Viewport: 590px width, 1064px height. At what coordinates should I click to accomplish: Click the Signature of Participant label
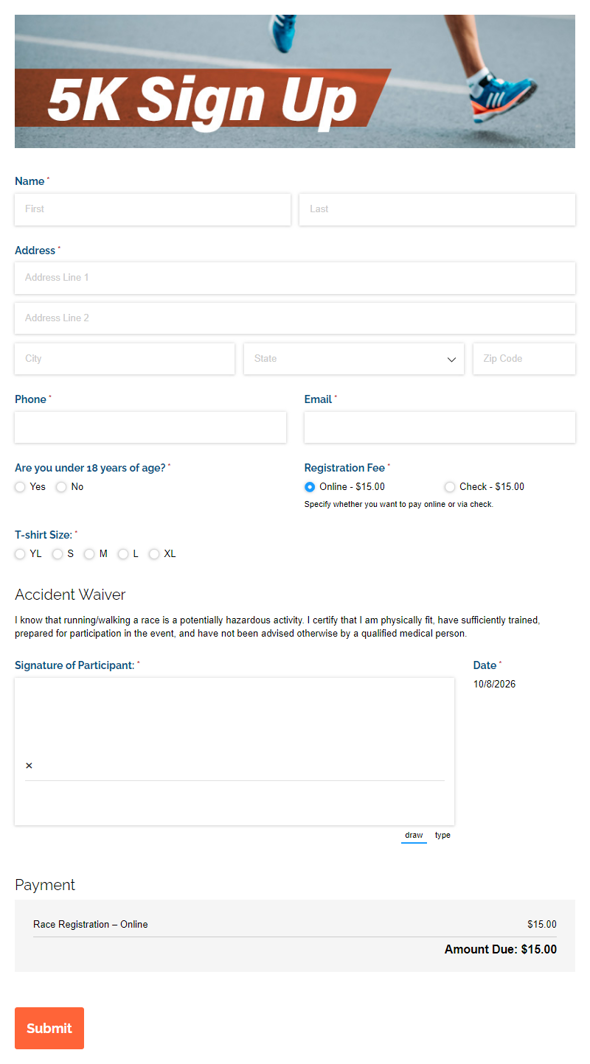click(75, 665)
